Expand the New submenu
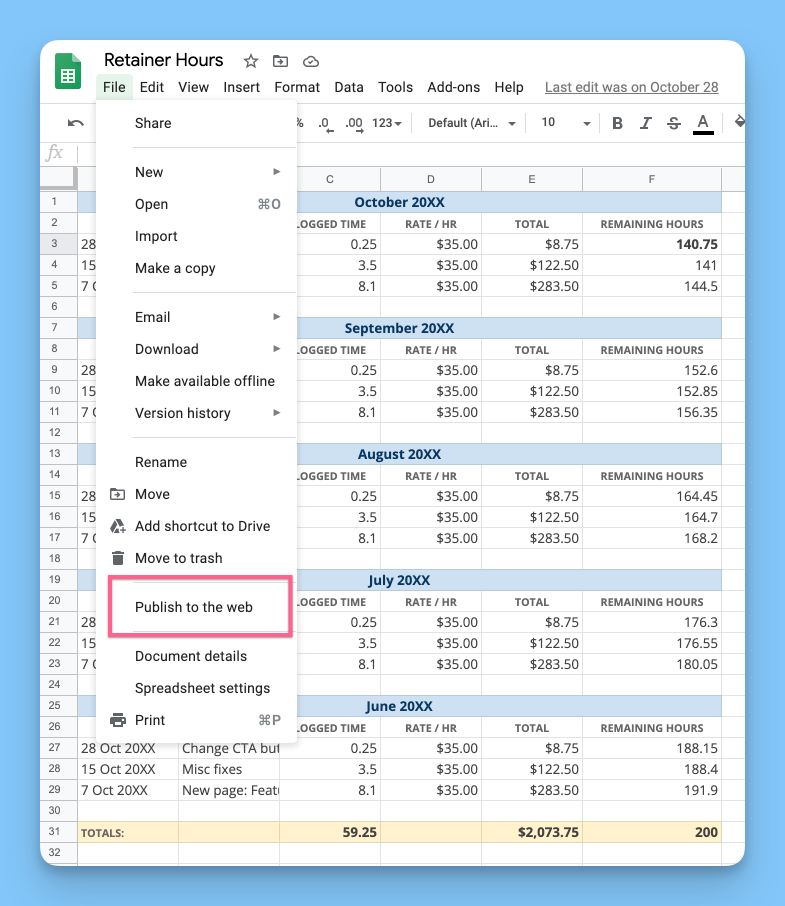Screen dimensions: 785x906 click(196, 172)
